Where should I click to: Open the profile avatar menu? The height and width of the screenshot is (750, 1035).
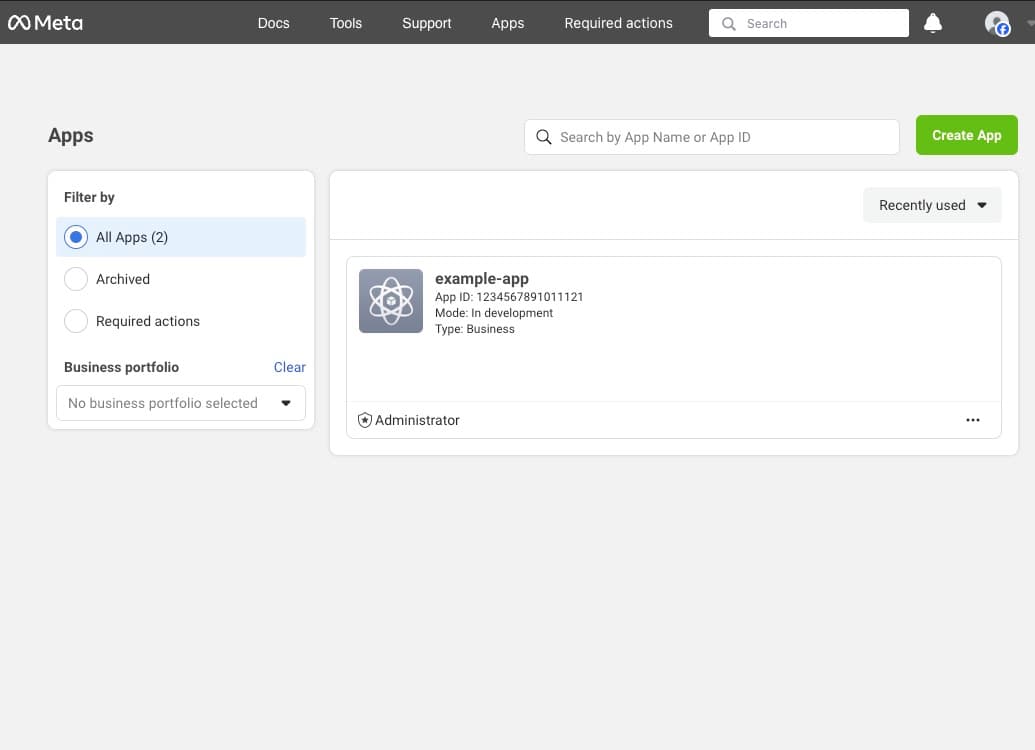click(x=997, y=23)
